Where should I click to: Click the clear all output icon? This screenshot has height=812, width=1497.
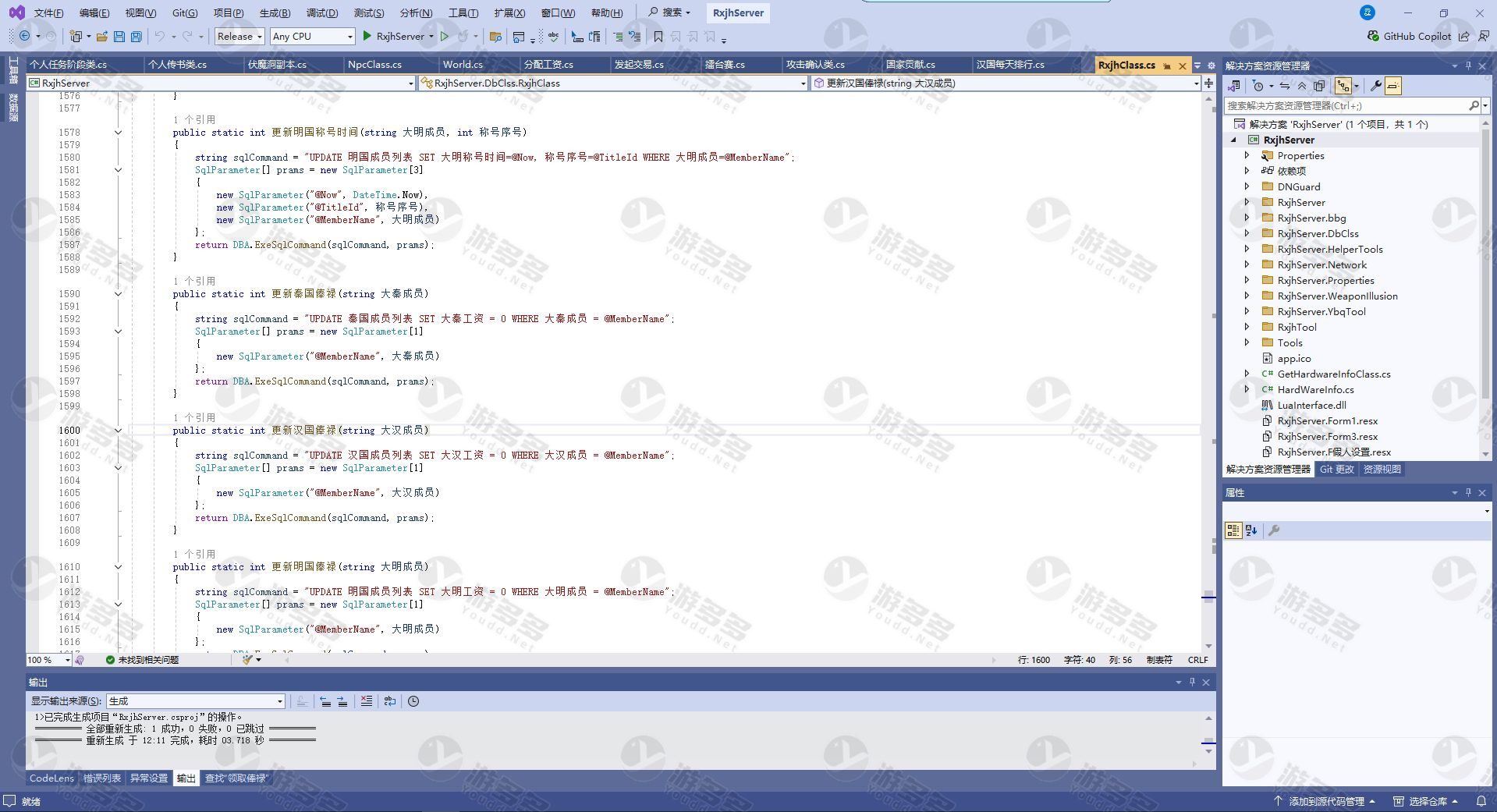click(367, 701)
